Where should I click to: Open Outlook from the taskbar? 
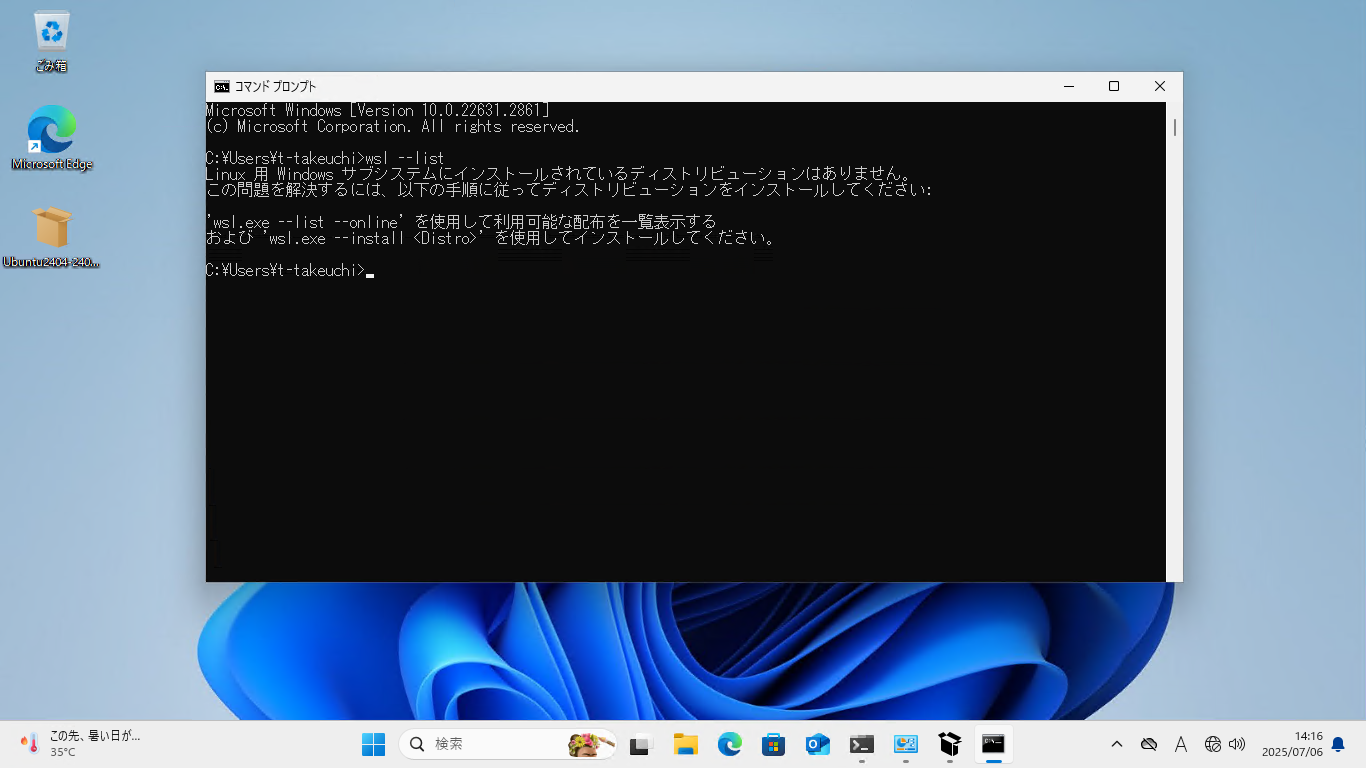pos(817,744)
